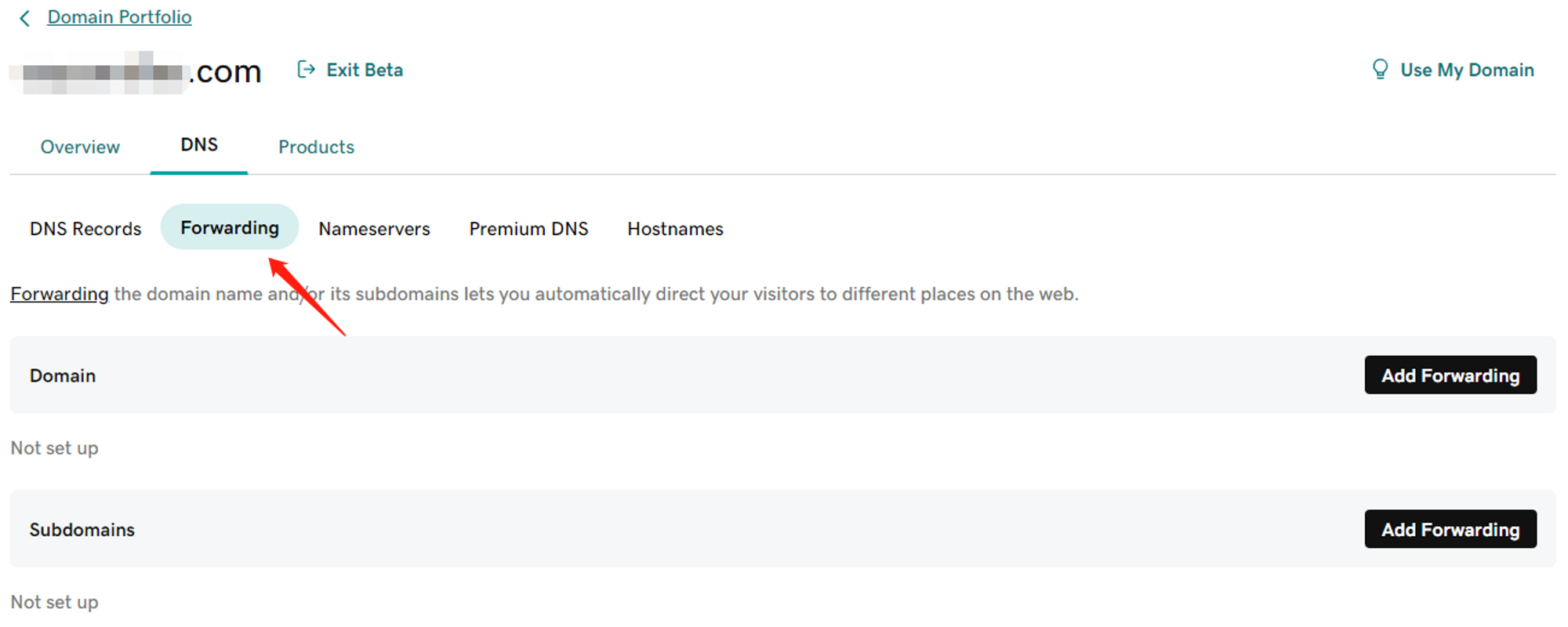Screen dimensions: 1568x627
Task: Go to the DNS Records section
Action: click(x=85, y=229)
